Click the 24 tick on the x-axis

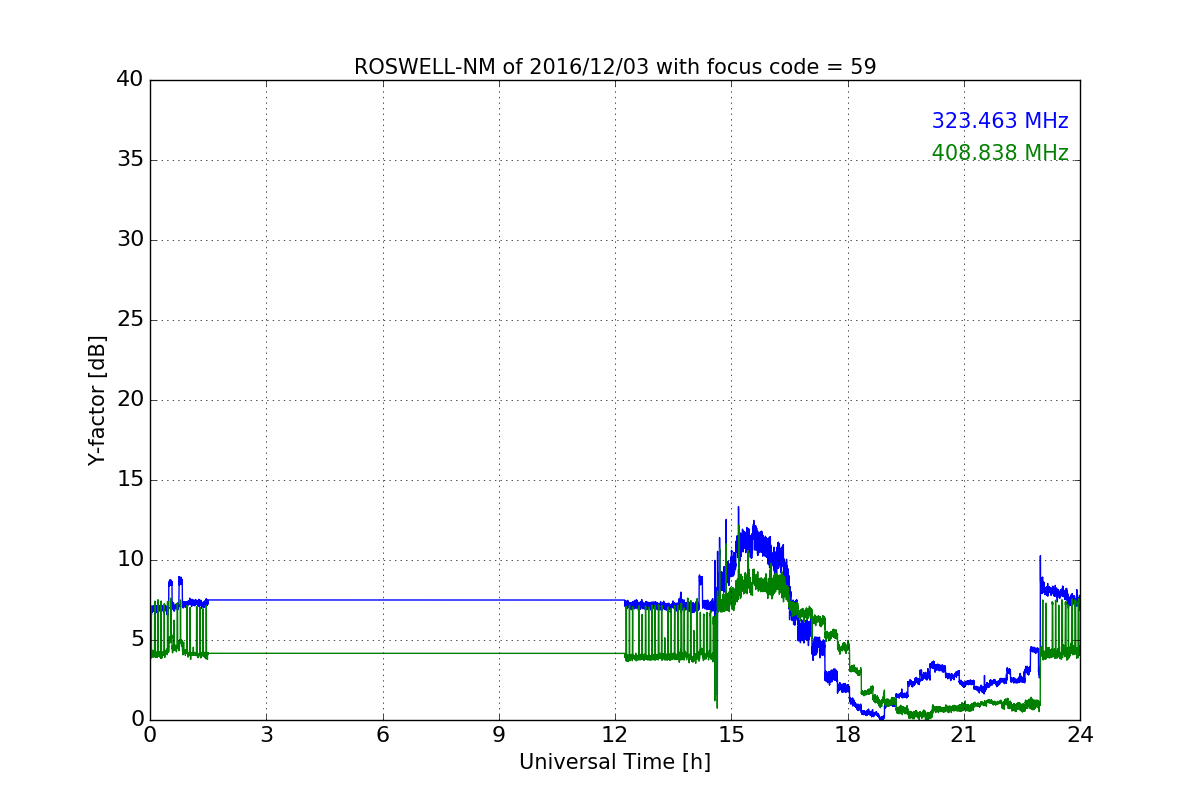[1080, 735]
